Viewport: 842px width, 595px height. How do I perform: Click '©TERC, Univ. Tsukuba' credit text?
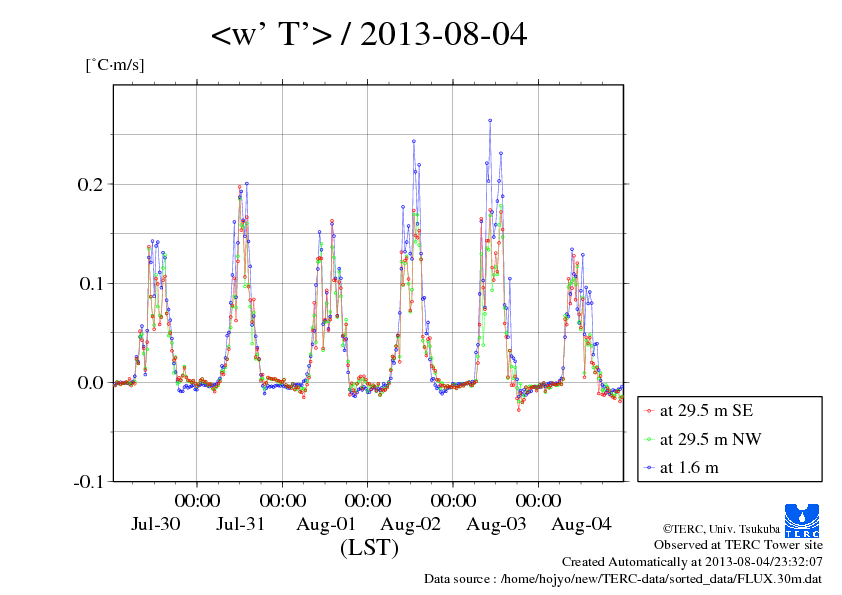[x=721, y=529]
